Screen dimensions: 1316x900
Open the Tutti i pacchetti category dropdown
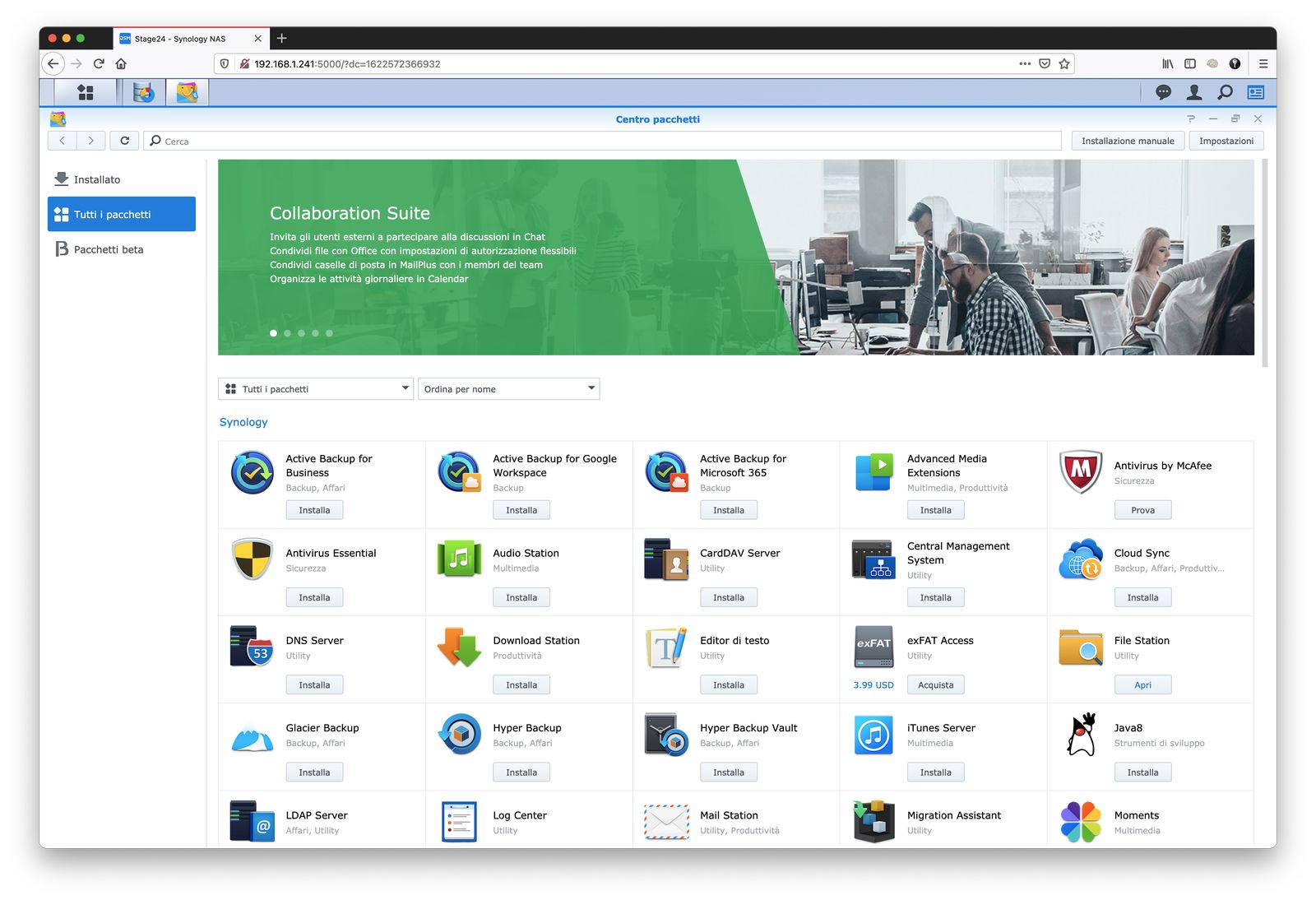(316, 388)
